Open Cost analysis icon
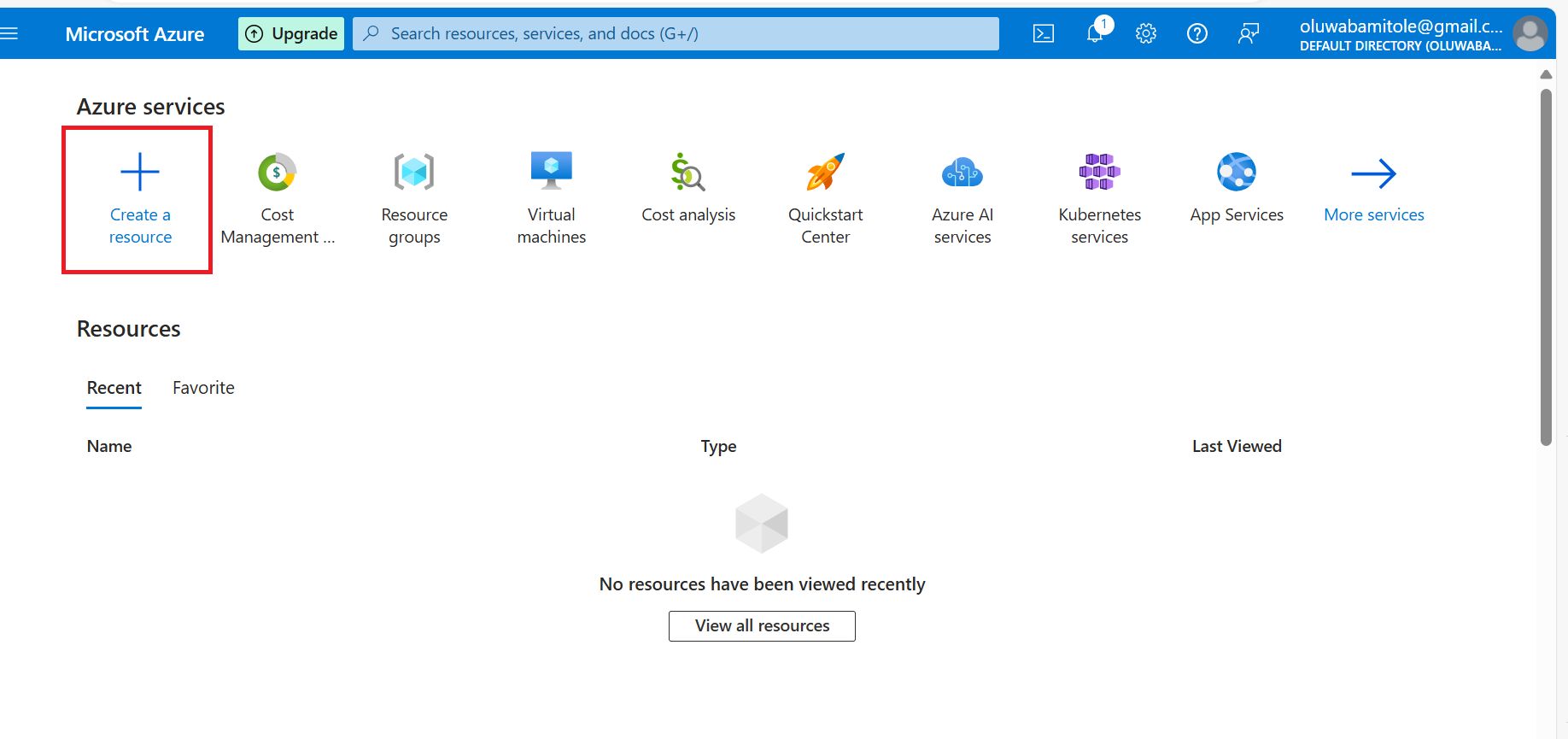The width and height of the screenshot is (1568, 739). [688, 173]
